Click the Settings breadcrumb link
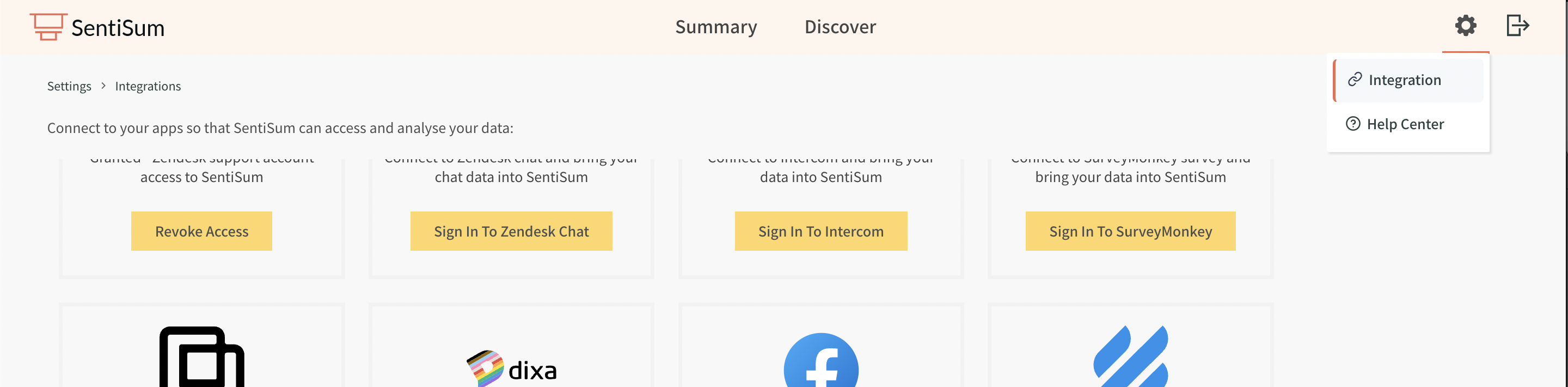1568x387 pixels. click(x=69, y=86)
